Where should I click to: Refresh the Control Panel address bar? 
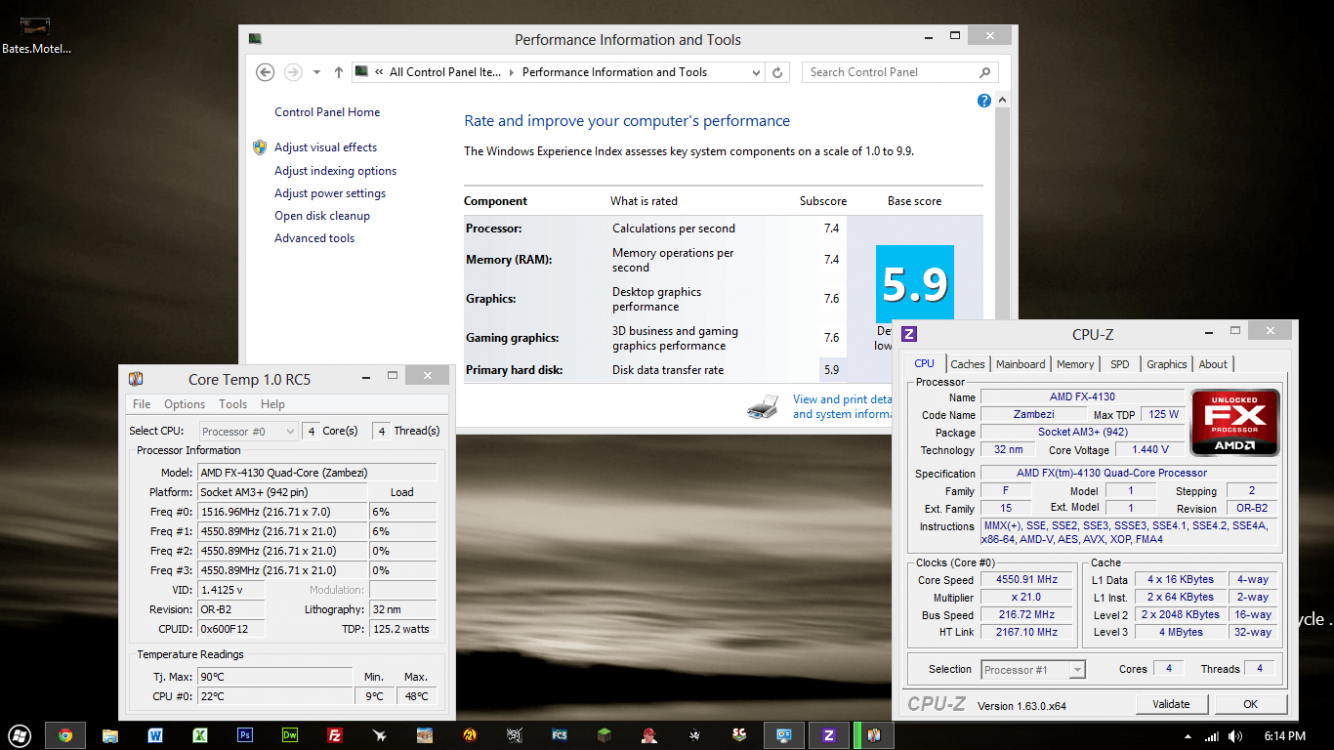[x=778, y=72]
